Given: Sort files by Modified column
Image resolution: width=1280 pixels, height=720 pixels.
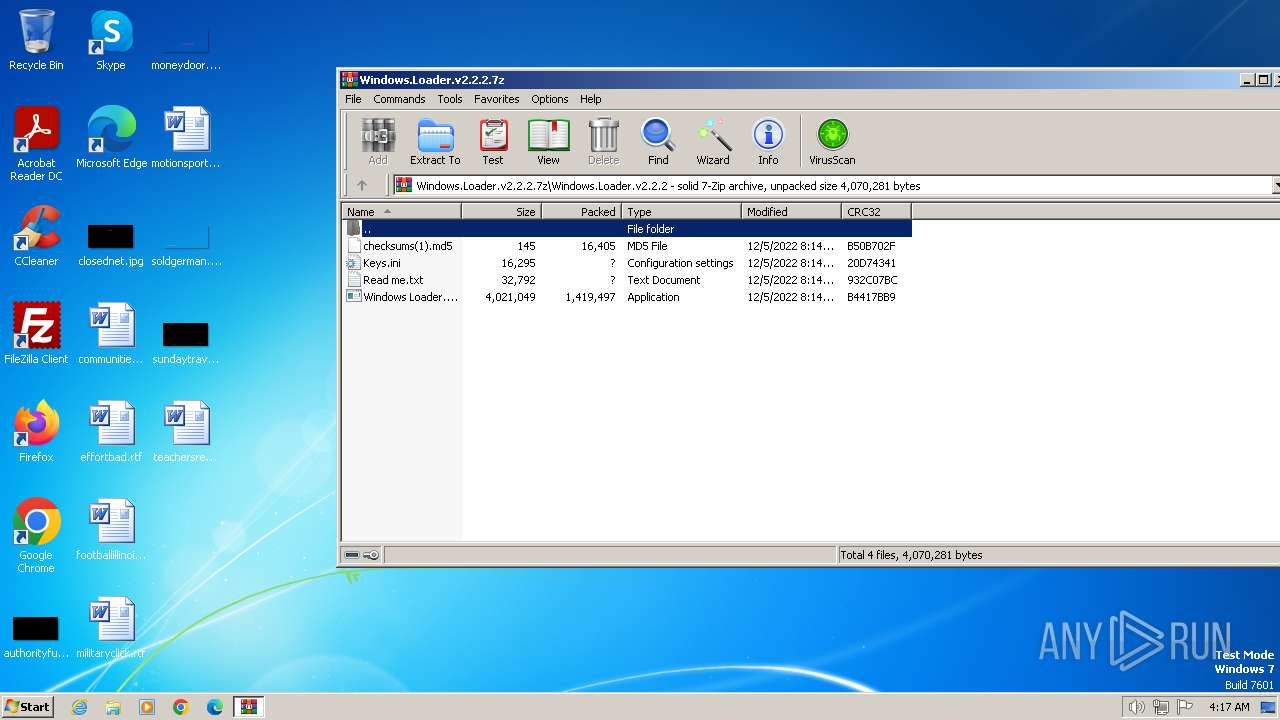Looking at the screenshot, I should [791, 212].
